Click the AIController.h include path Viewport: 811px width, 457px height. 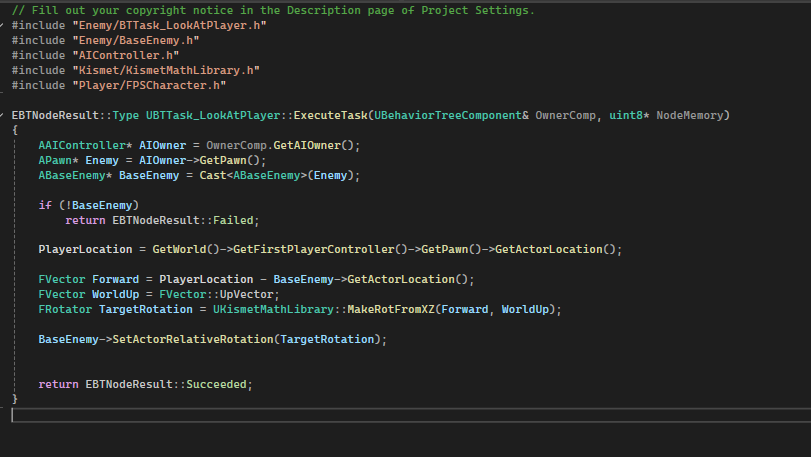(122, 55)
